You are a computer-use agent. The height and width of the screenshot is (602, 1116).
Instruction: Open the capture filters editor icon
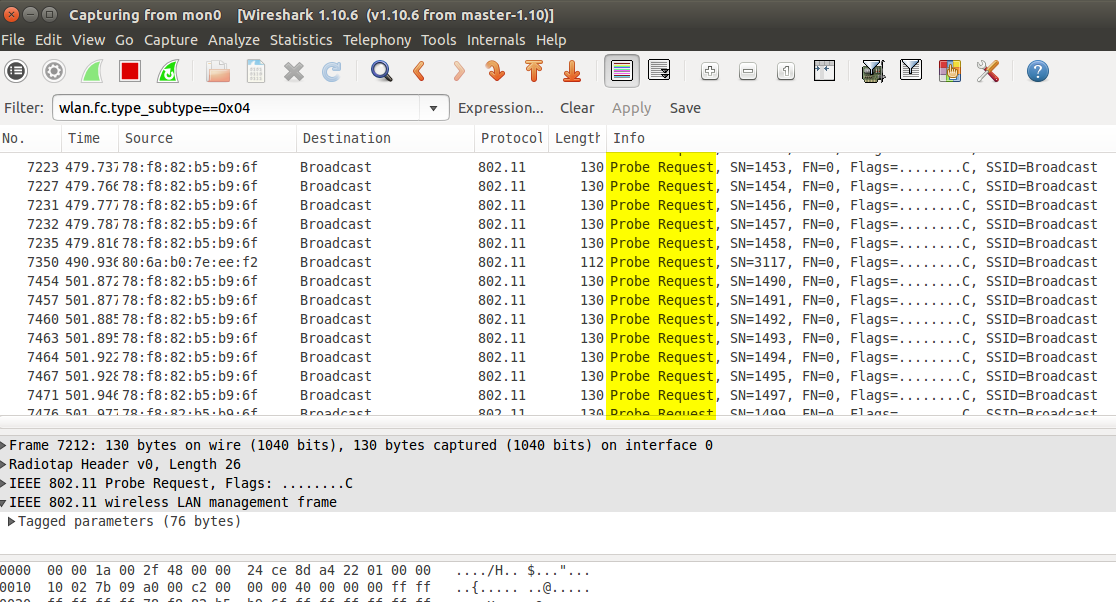[x=873, y=71]
